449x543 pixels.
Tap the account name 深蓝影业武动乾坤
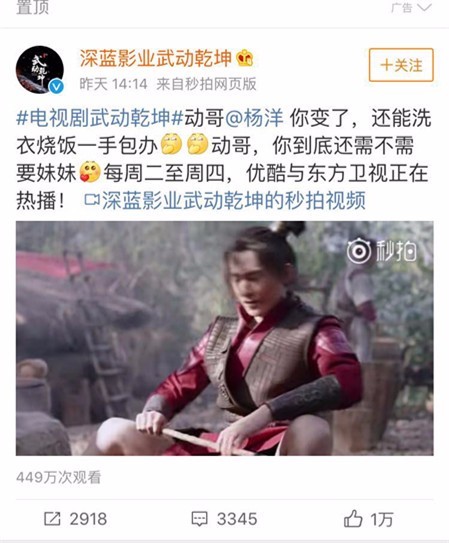tap(155, 58)
